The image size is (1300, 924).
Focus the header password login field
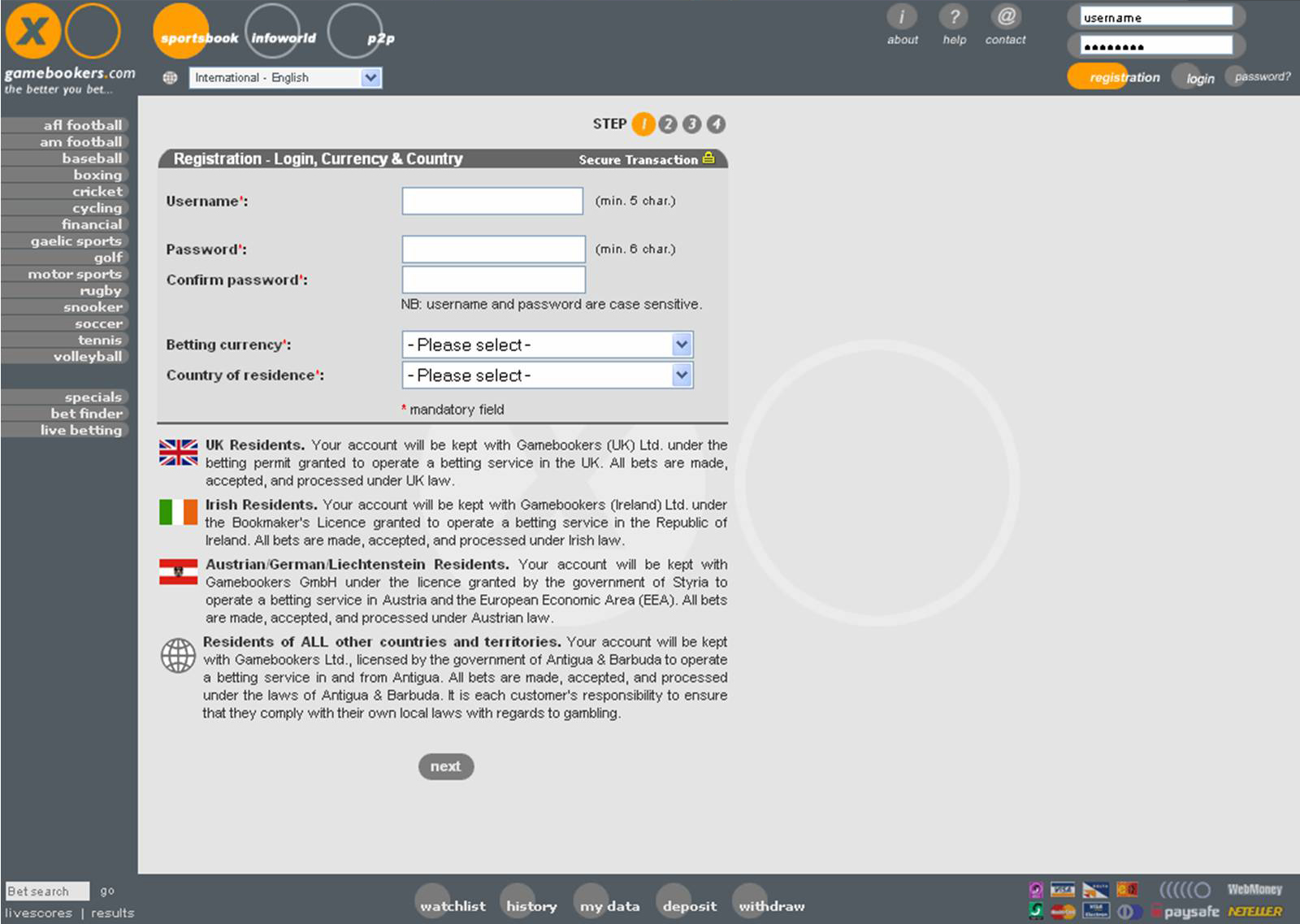1156,46
